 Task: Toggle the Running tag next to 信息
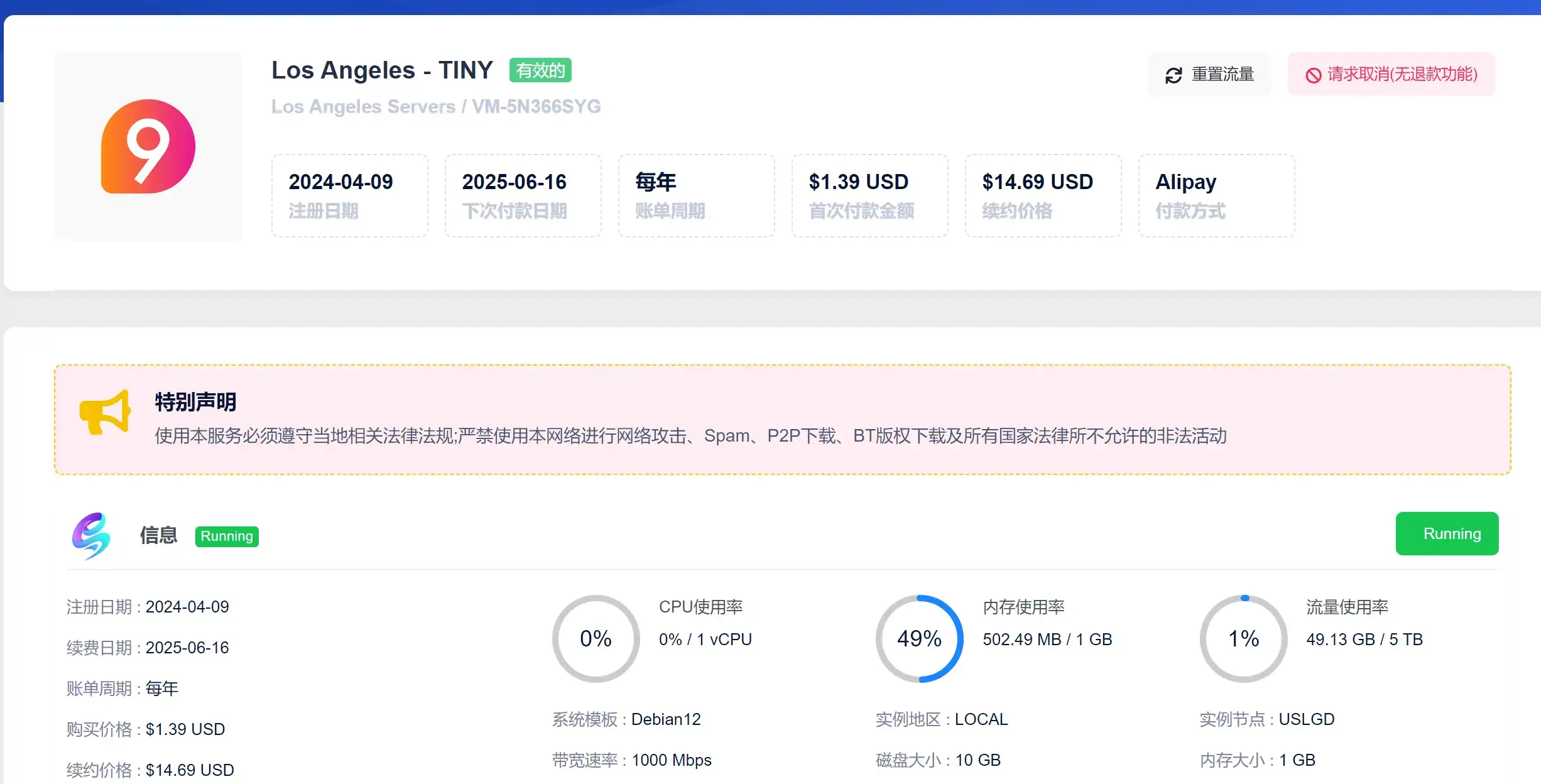pyautogui.click(x=226, y=536)
